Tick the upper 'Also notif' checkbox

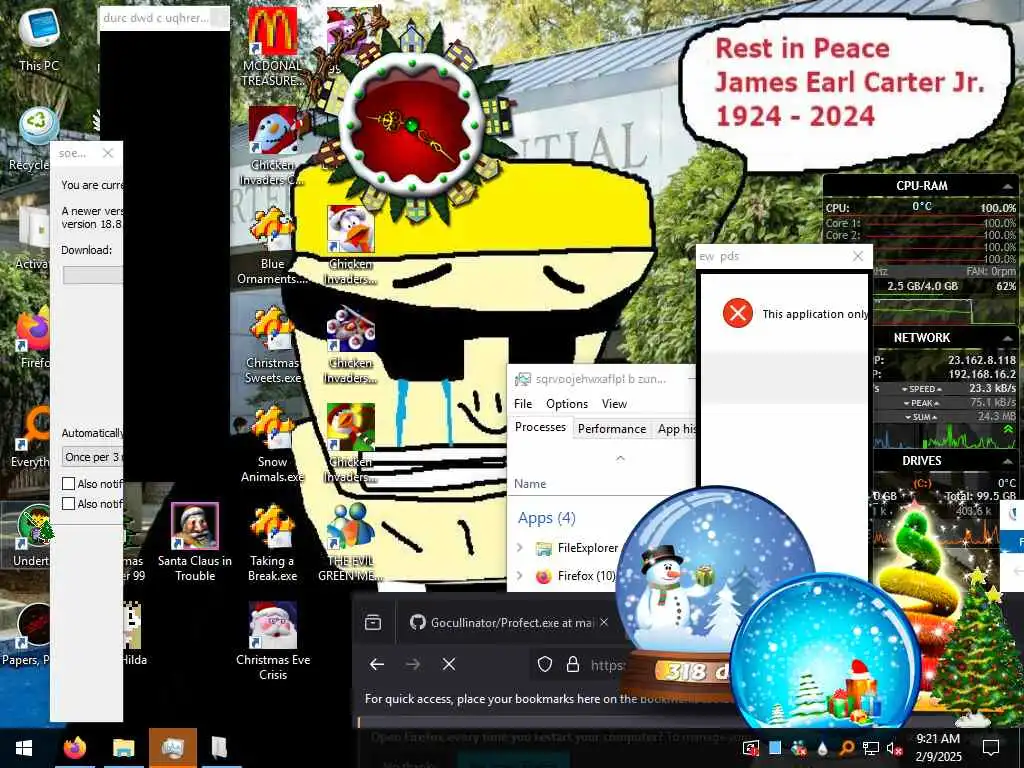(69, 483)
